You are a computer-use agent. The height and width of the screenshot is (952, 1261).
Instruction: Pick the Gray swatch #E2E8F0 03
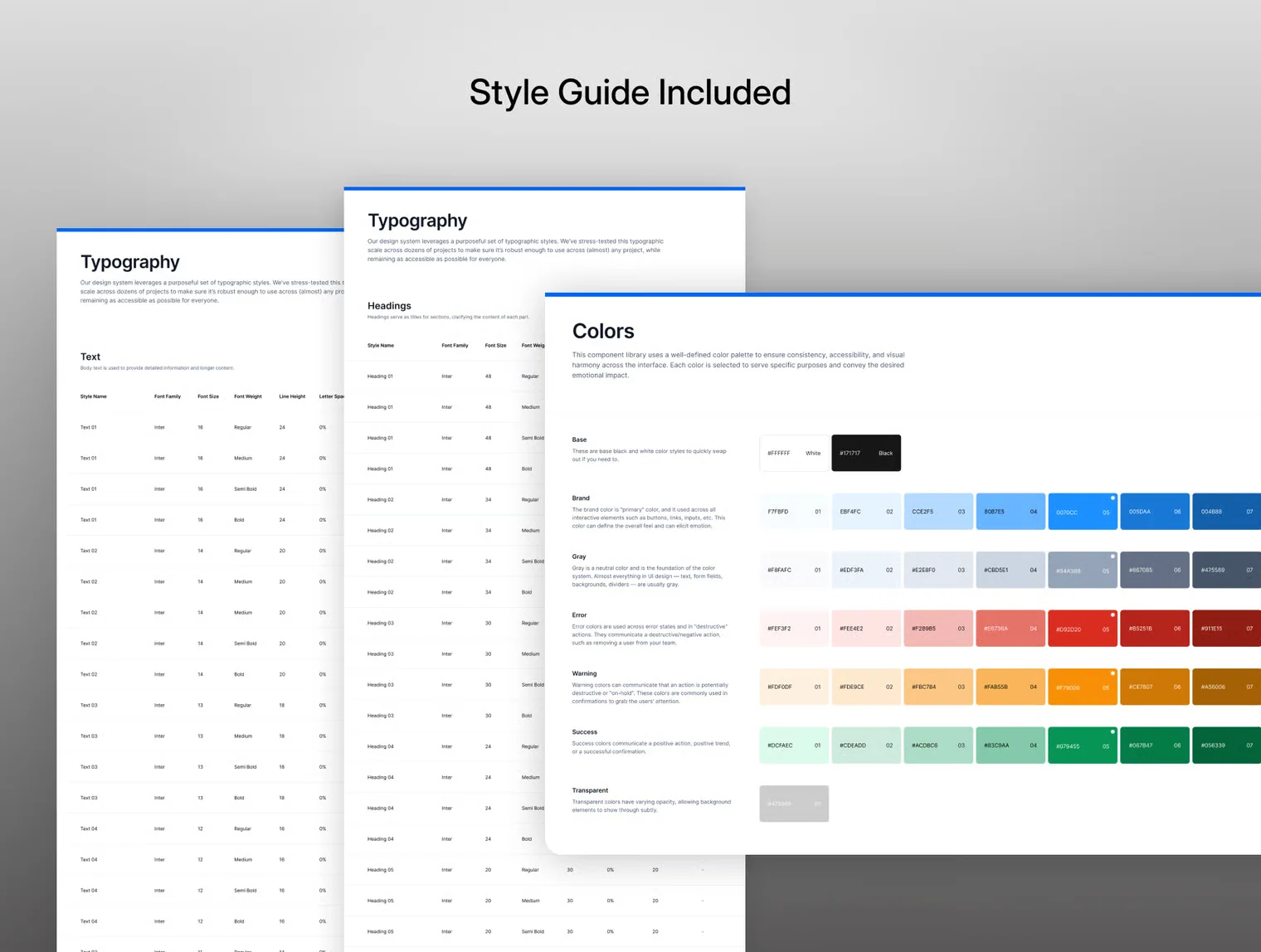pos(938,570)
